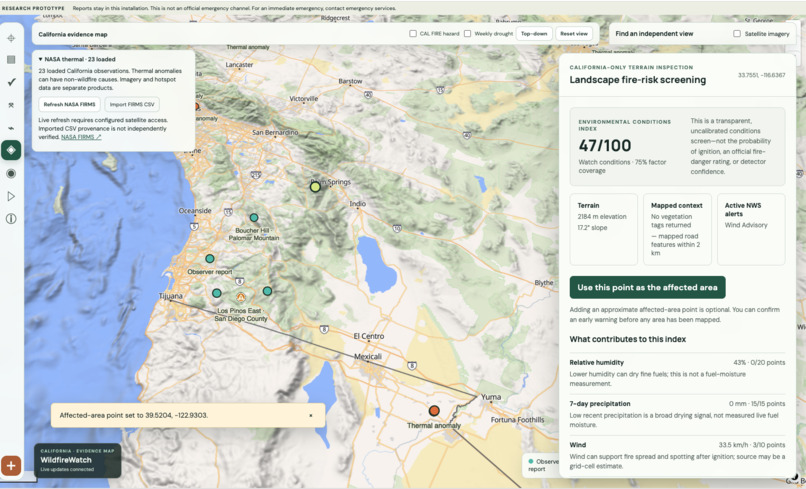Click the Find an independent view label

point(654,33)
